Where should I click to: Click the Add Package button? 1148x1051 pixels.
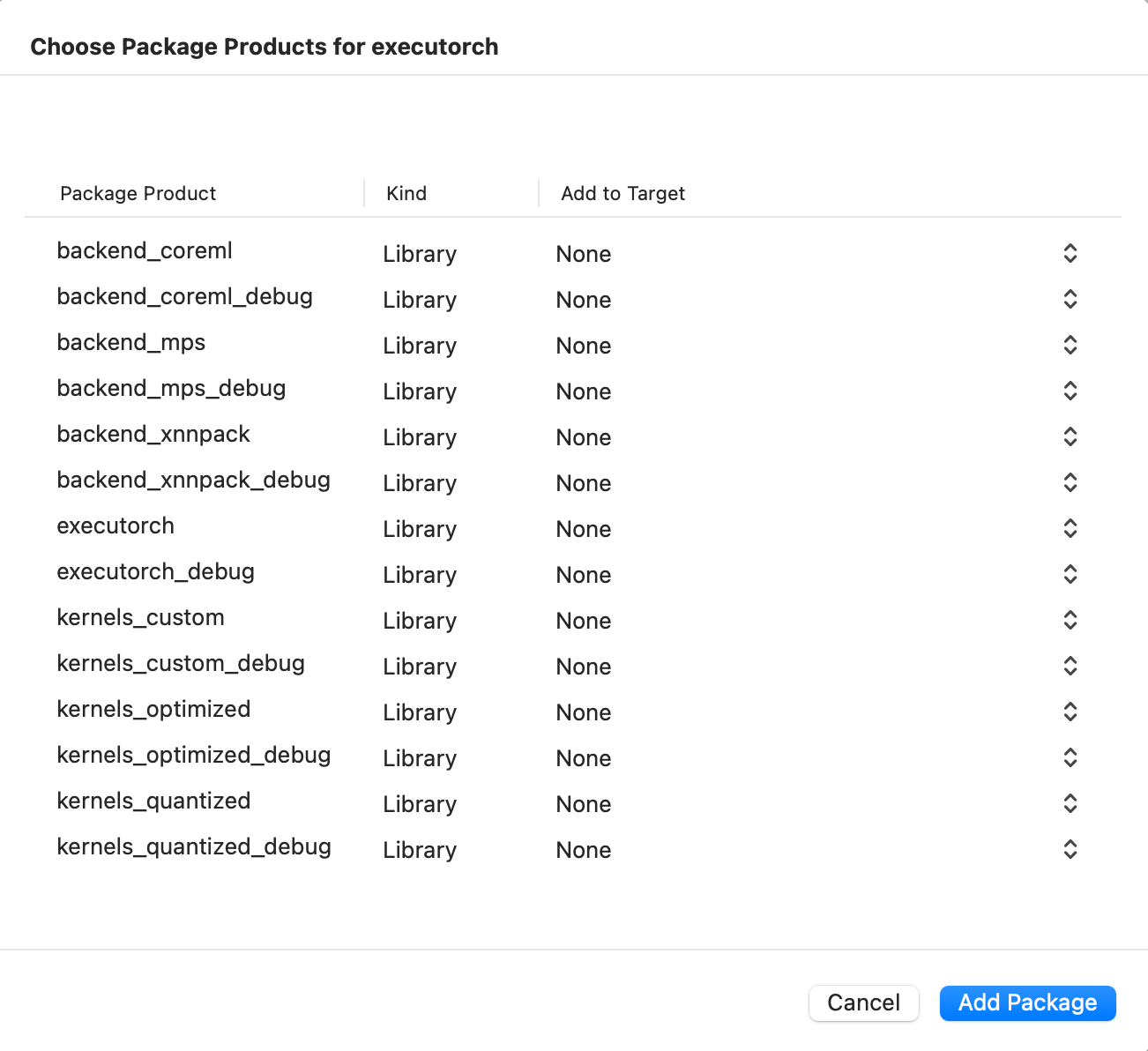pos(1027,1003)
